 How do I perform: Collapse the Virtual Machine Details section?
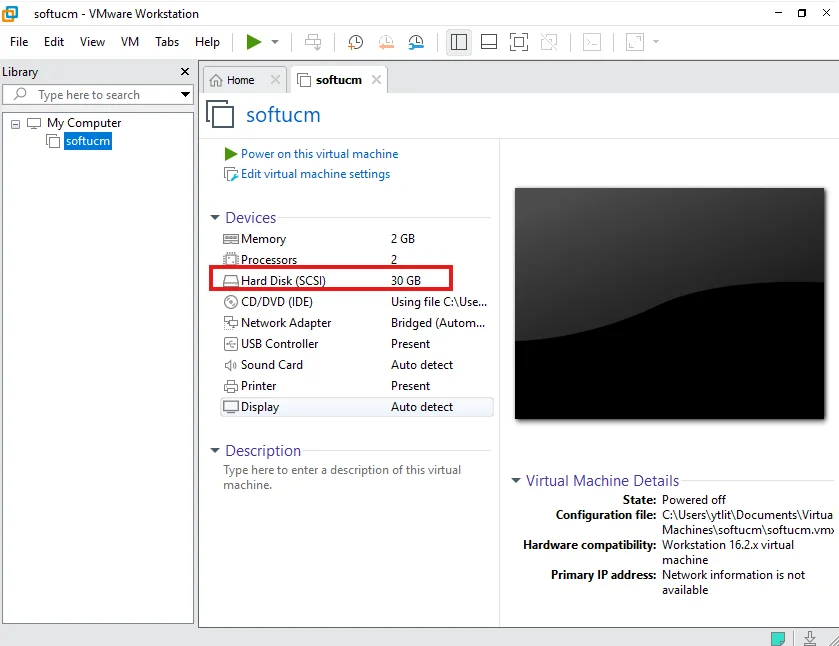pos(516,481)
